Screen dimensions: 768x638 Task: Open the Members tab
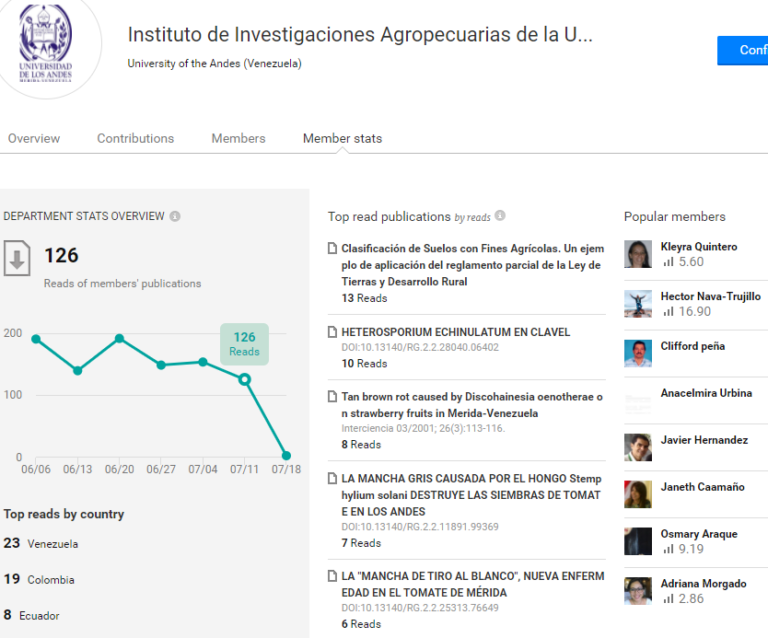coord(239,139)
